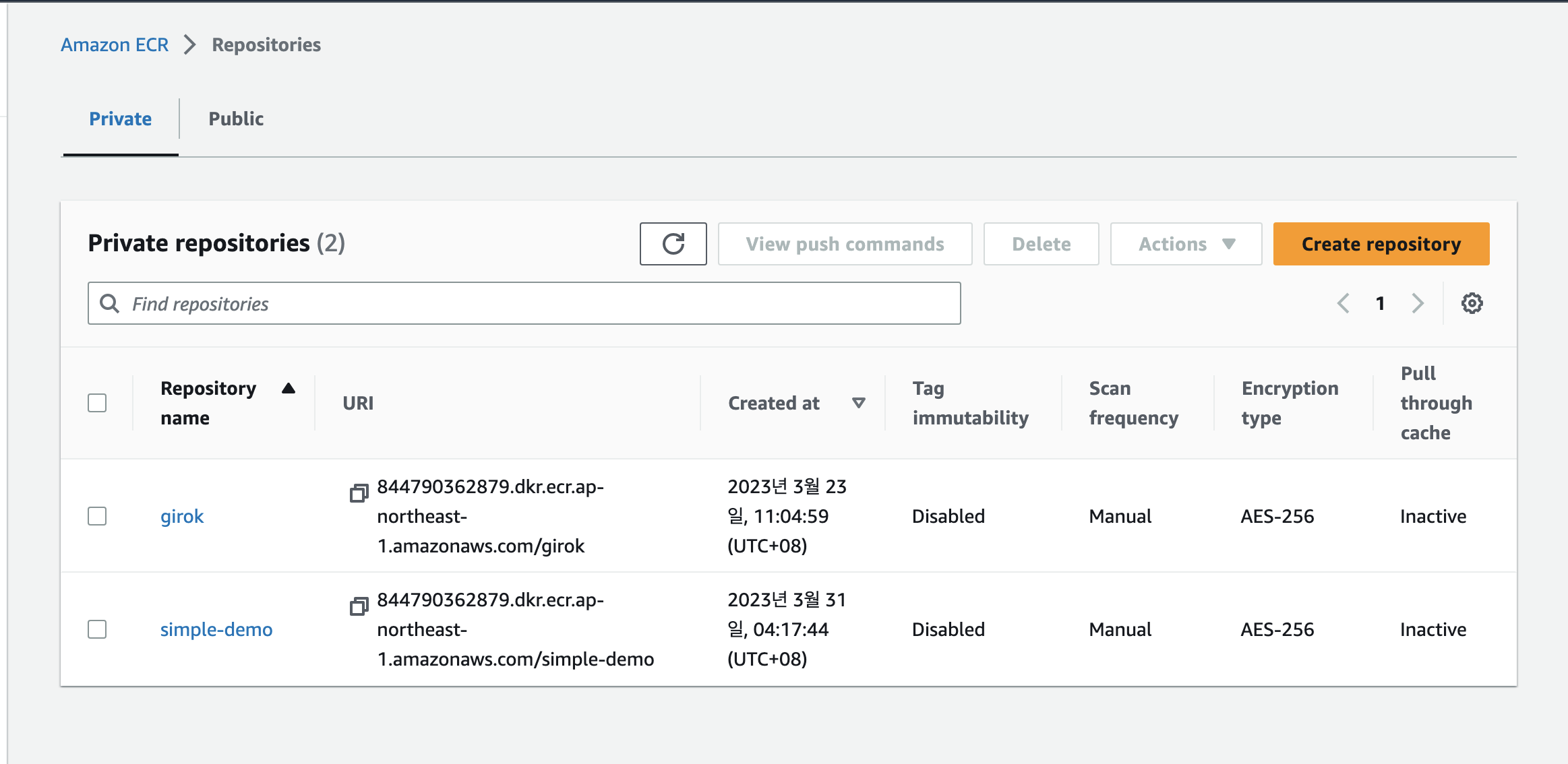Select the Private tab

tap(120, 119)
